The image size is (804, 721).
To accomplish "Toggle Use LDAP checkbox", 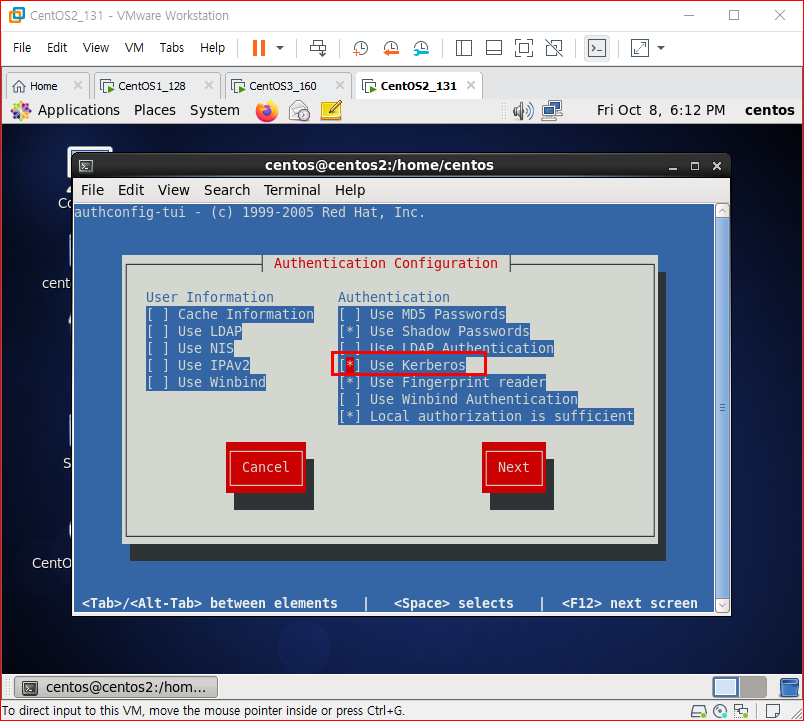I will point(194,331).
